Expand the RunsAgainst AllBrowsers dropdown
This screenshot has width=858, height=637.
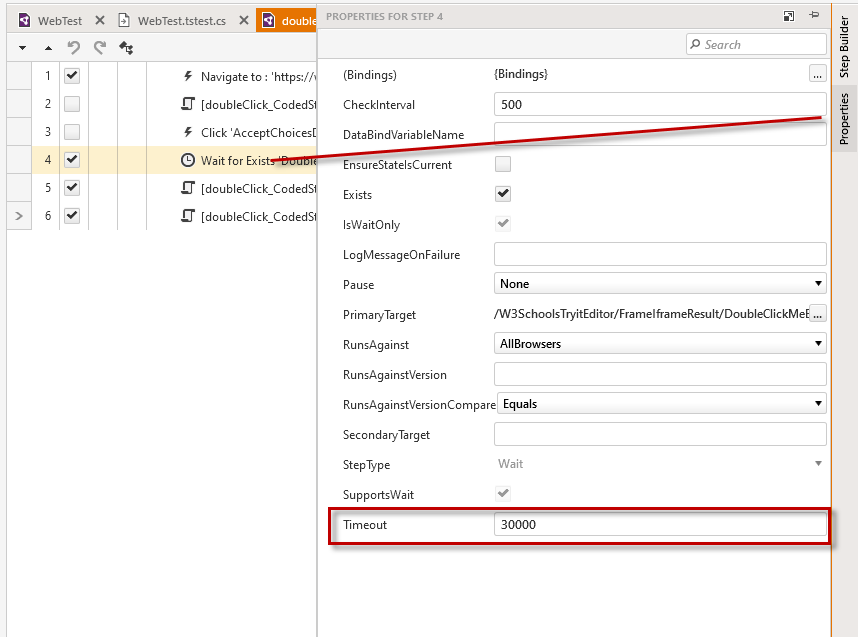click(660, 344)
